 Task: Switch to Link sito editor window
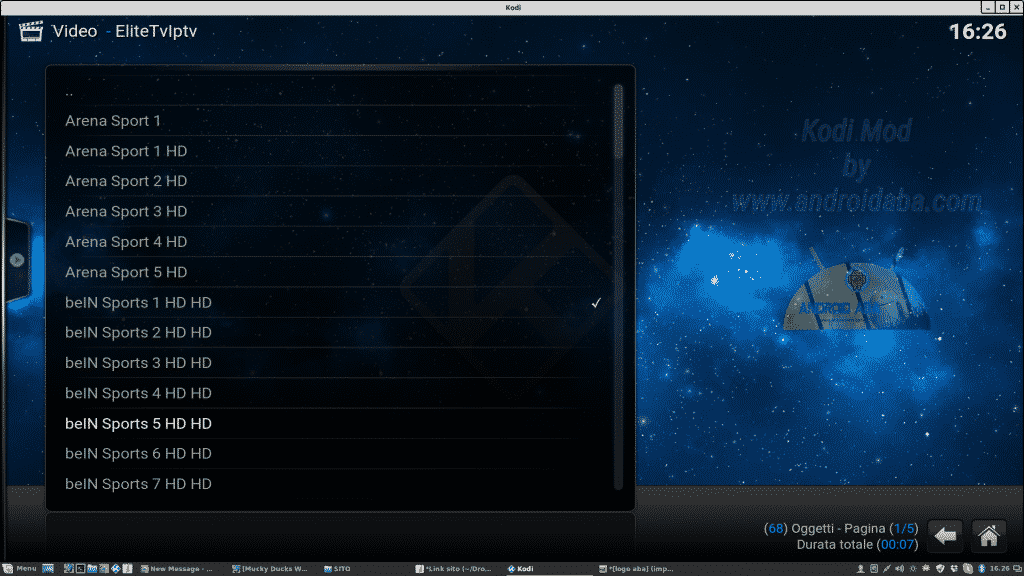pos(453,569)
